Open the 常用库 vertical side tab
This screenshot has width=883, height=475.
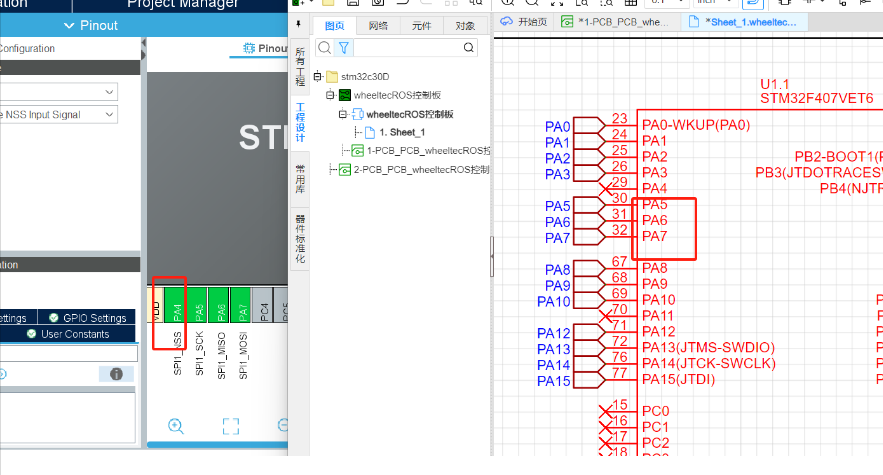300,179
